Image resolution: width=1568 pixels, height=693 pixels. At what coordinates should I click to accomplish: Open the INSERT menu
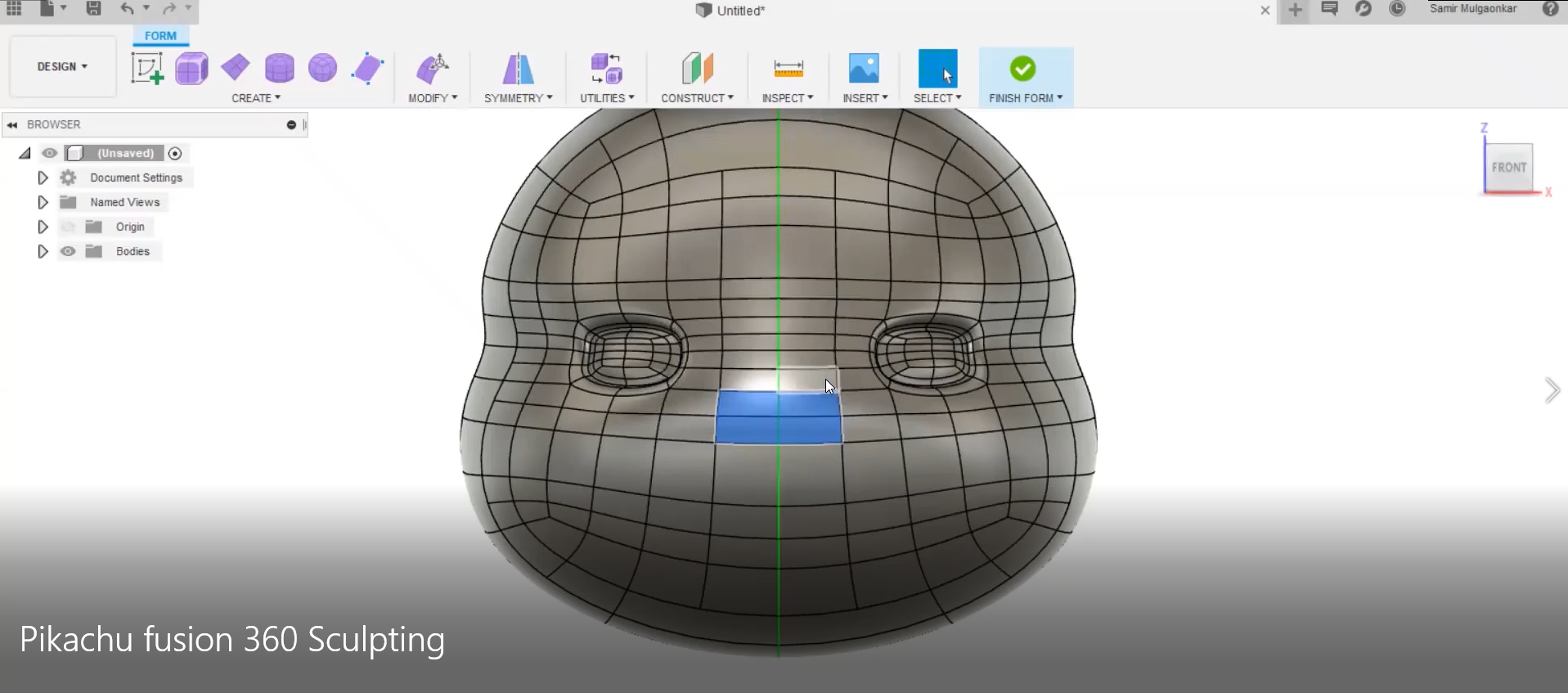tap(865, 98)
